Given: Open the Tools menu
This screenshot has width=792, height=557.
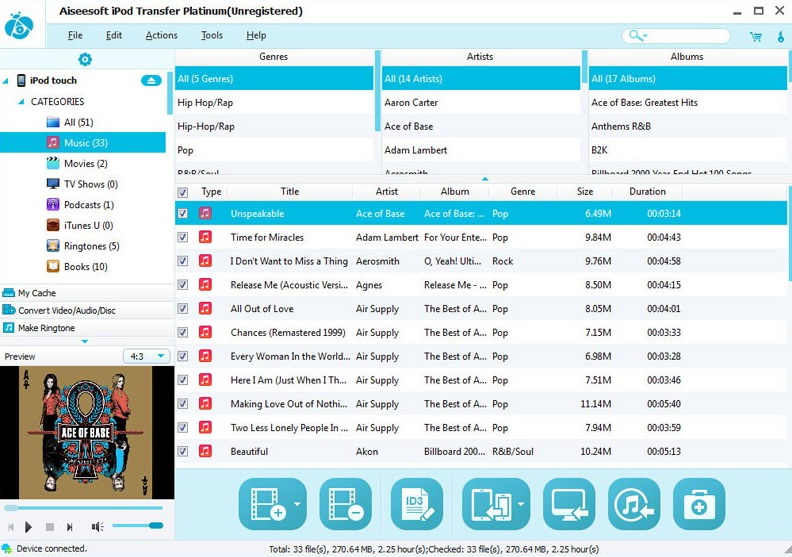Looking at the screenshot, I should pos(212,35).
